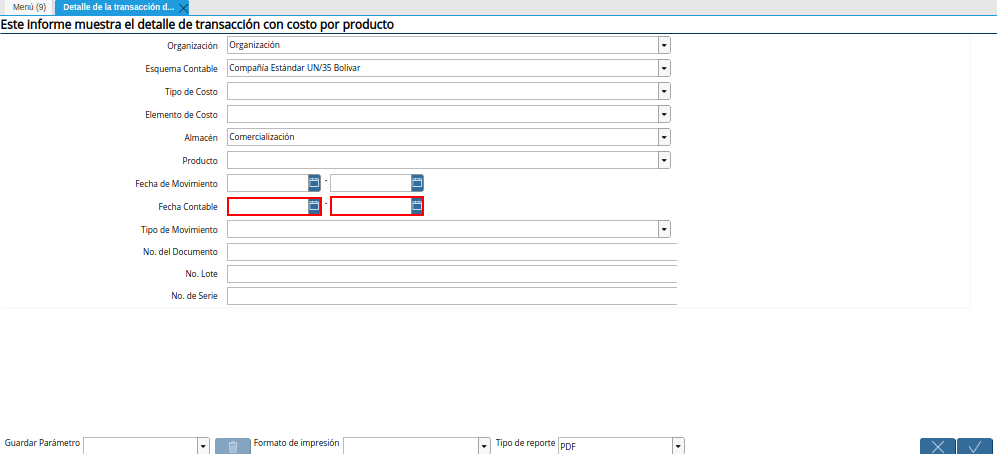Click the Tipo de Movimiento text field
The width and height of the screenshot is (997, 454).
[x=443, y=229]
